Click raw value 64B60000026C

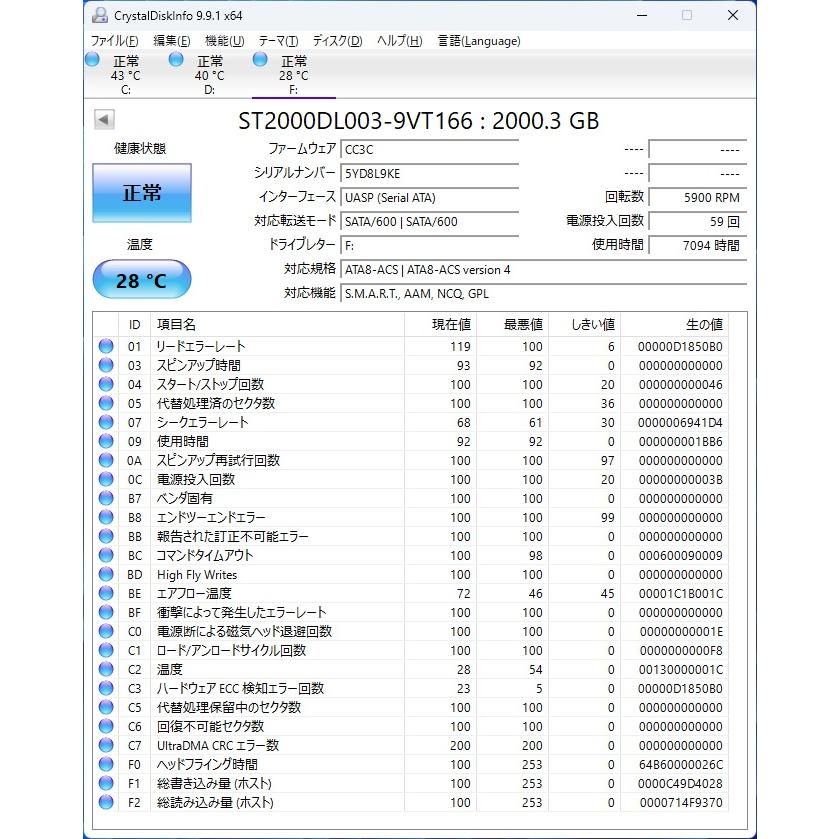(680, 765)
